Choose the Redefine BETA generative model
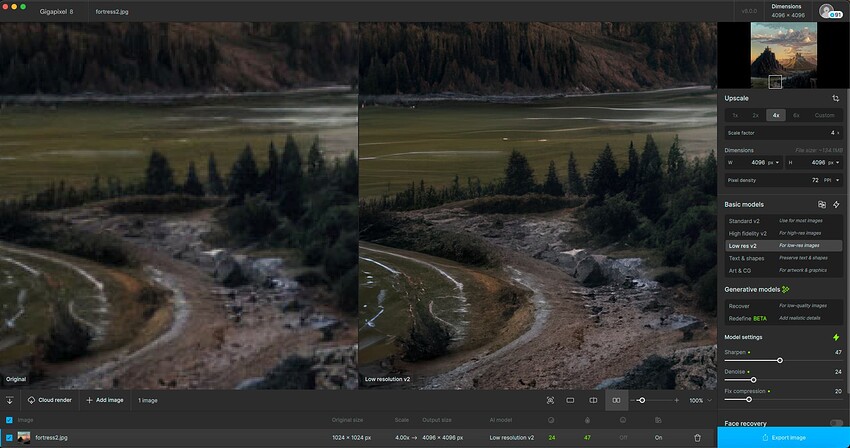This screenshot has width=850, height=448. click(783, 318)
